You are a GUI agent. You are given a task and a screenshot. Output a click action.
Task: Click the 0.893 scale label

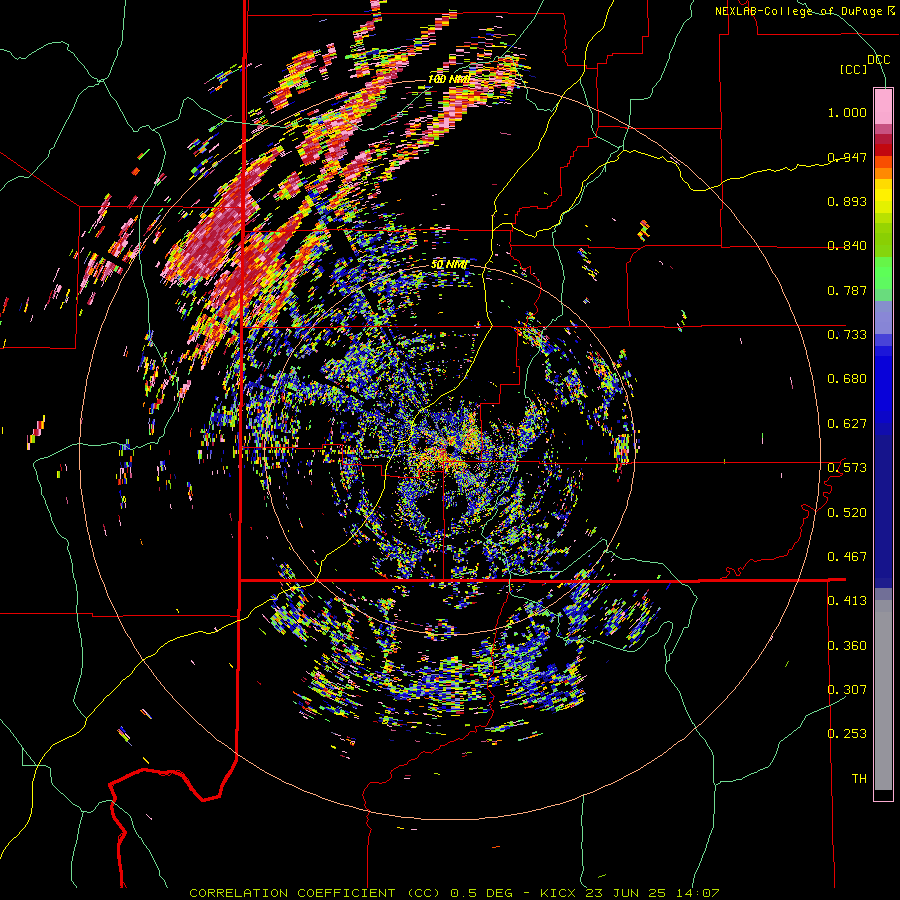[847, 201]
